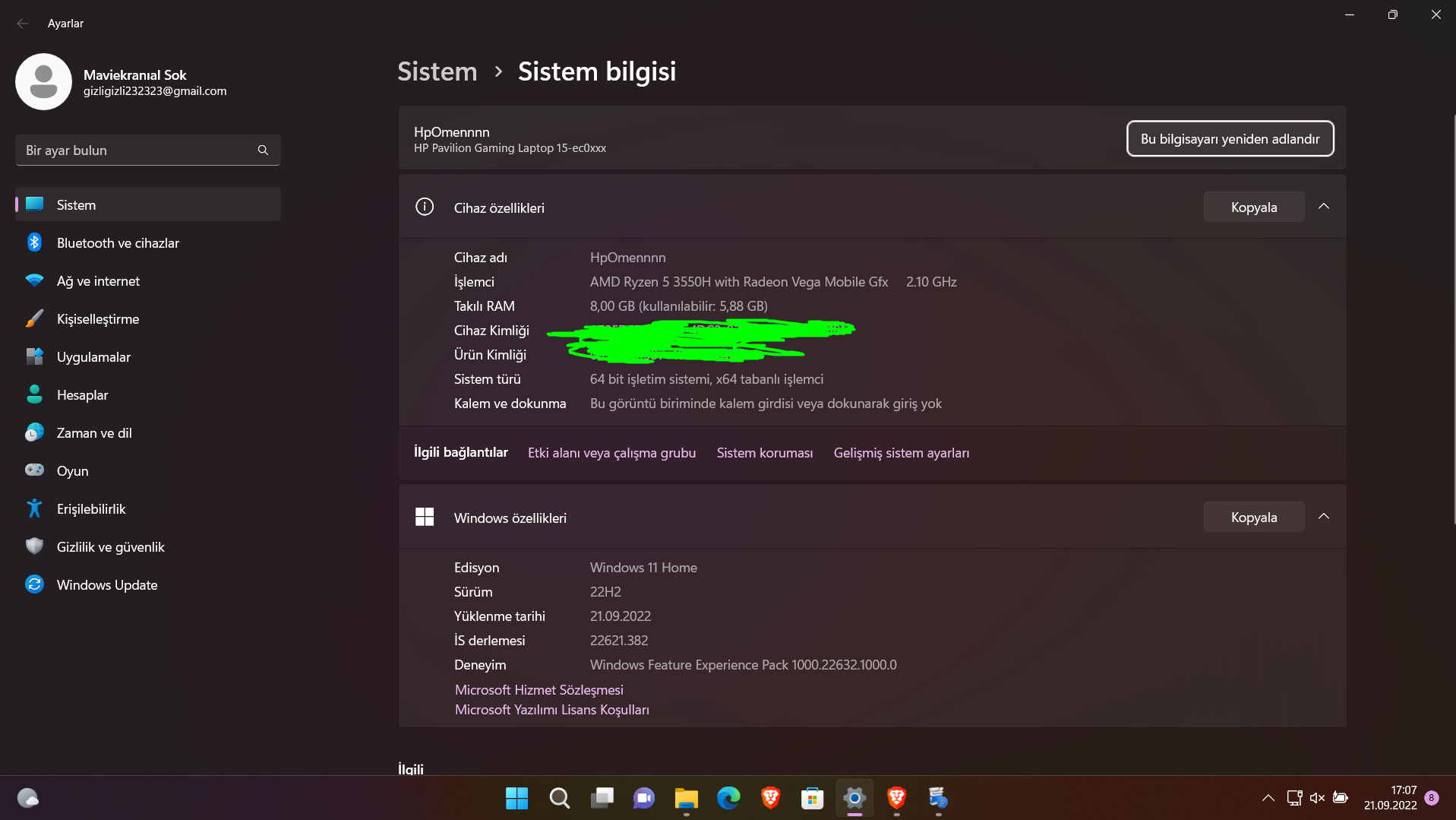Viewport: 1456px width, 820px height.
Task: Open Gizlilik ve güvenlik settings
Action: tap(148, 547)
